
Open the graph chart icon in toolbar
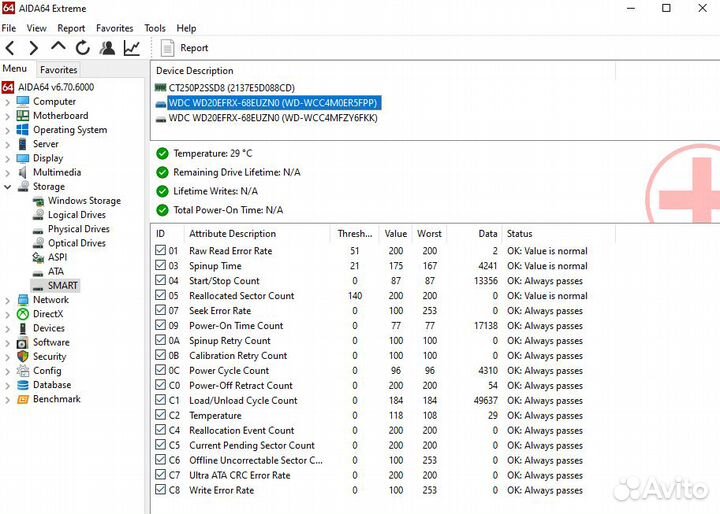pos(132,48)
